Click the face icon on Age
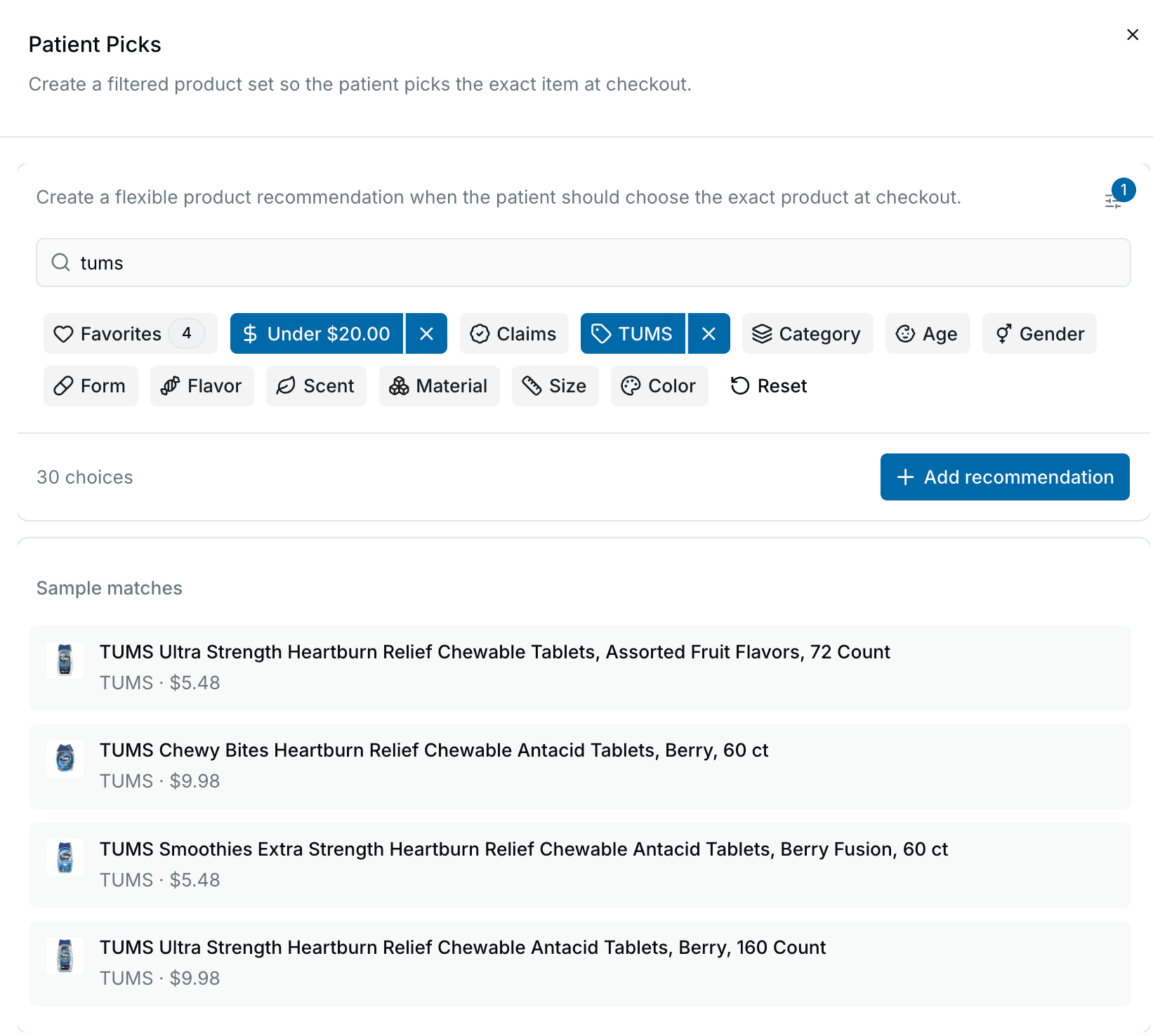1153x1036 pixels. click(x=906, y=333)
